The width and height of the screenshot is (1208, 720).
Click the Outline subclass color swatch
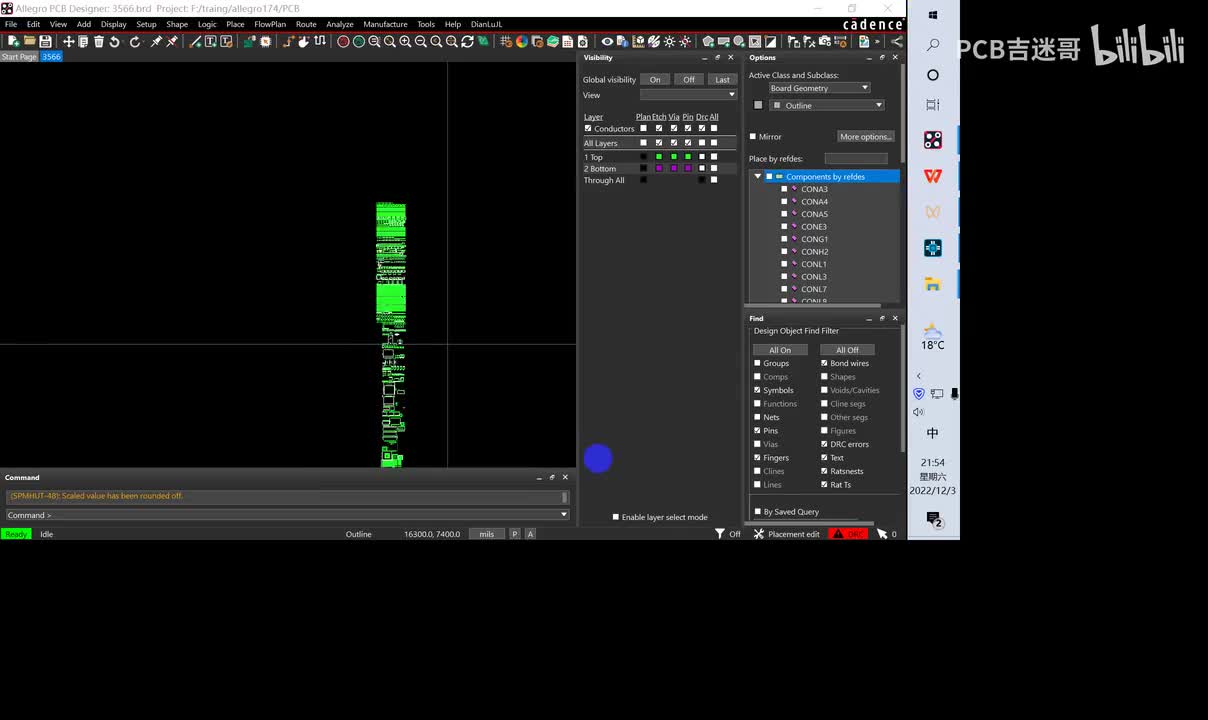(x=758, y=105)
